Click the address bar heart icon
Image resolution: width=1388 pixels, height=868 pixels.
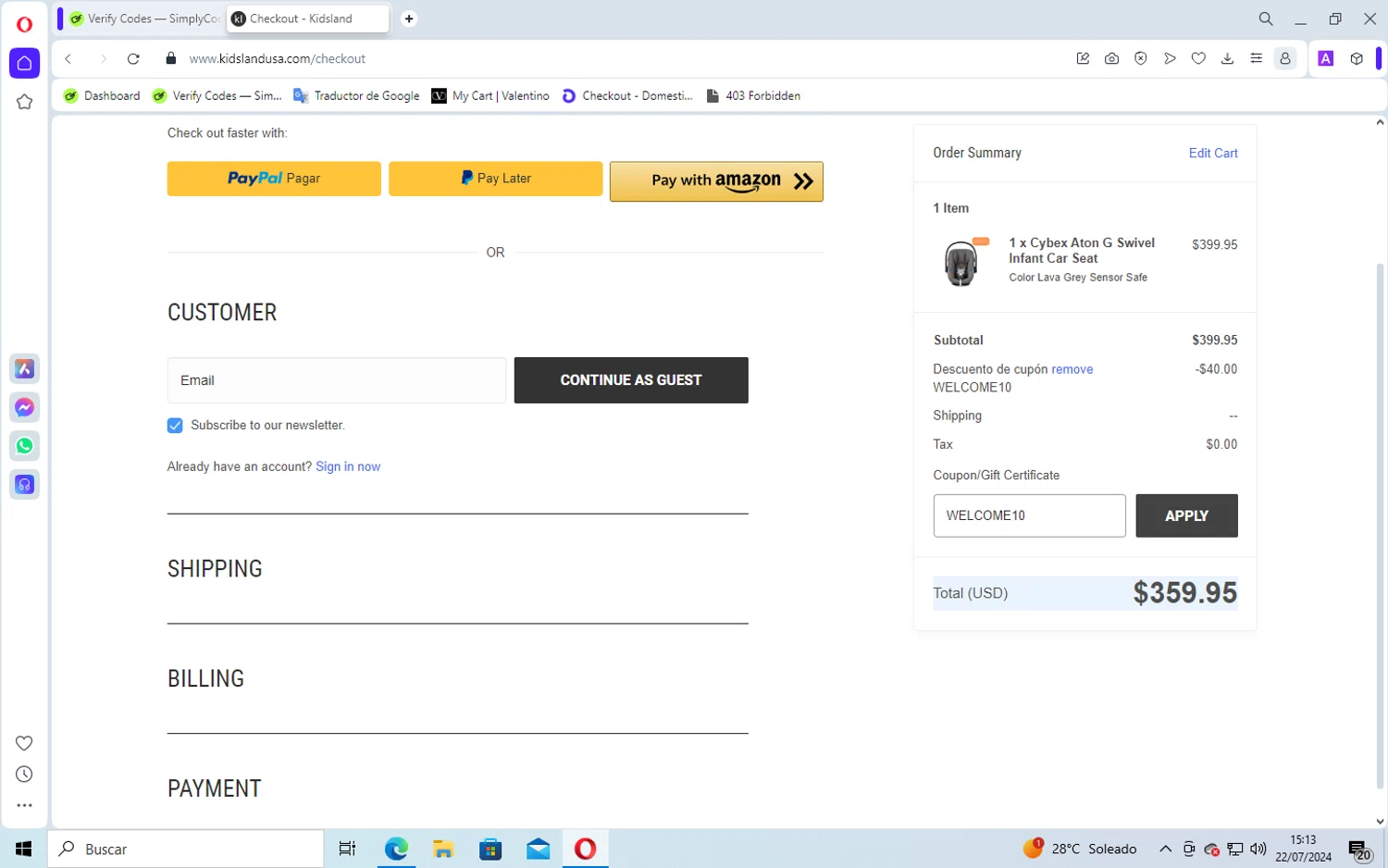1198,58
